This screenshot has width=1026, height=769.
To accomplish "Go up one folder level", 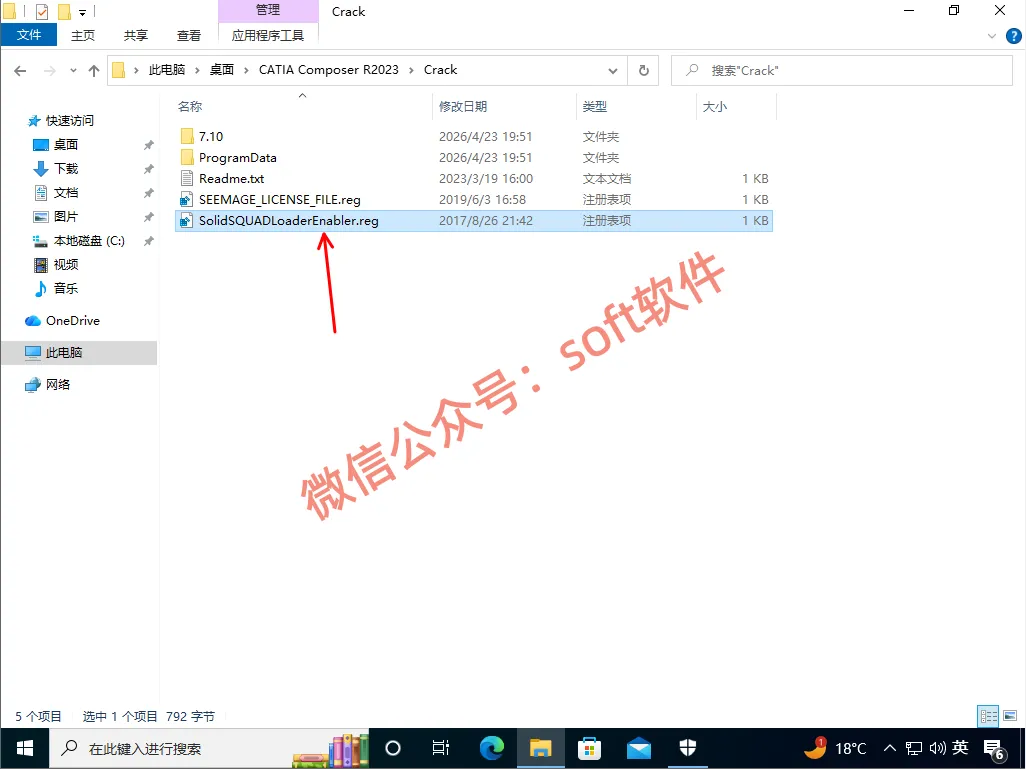I will click(x=94, y=71).
